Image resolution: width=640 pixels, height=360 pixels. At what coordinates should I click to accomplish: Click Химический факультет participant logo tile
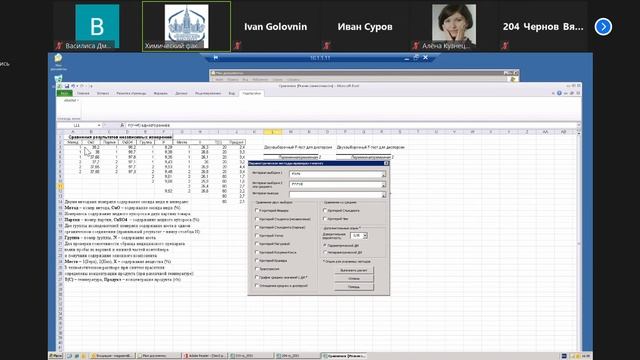tap(187, 27)
